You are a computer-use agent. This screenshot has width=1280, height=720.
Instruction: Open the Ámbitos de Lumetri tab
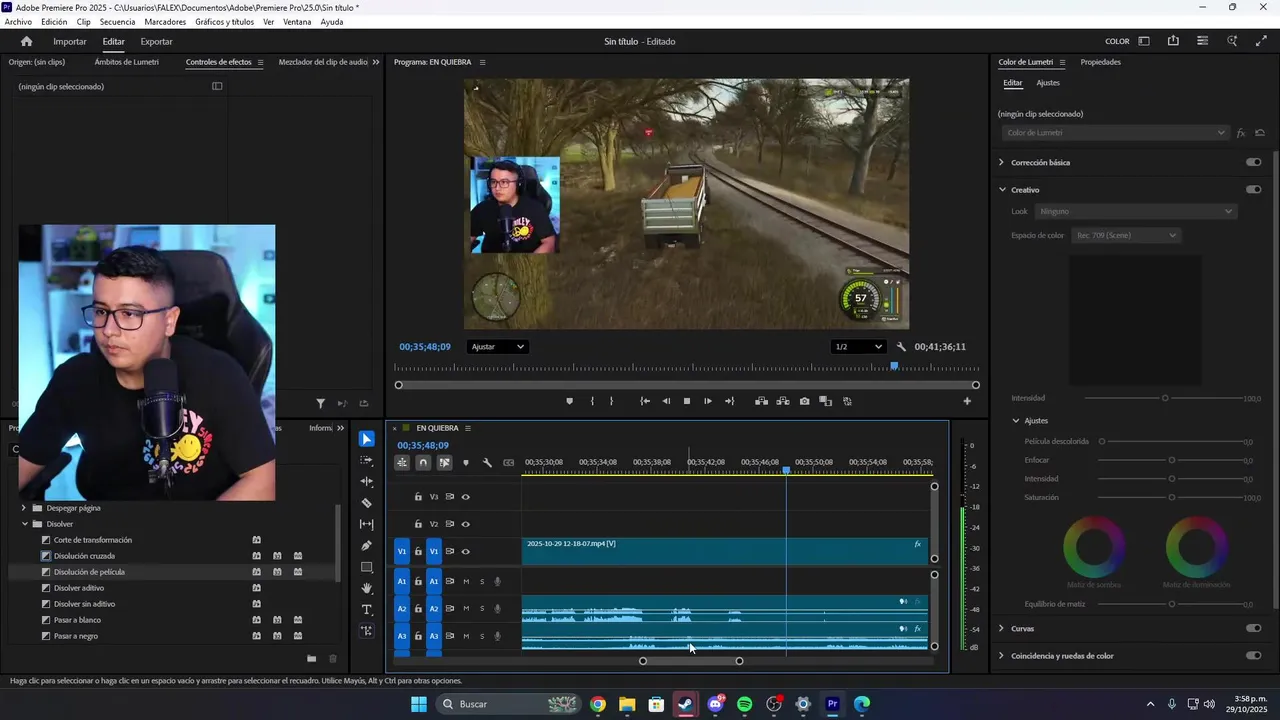point(126,62)
